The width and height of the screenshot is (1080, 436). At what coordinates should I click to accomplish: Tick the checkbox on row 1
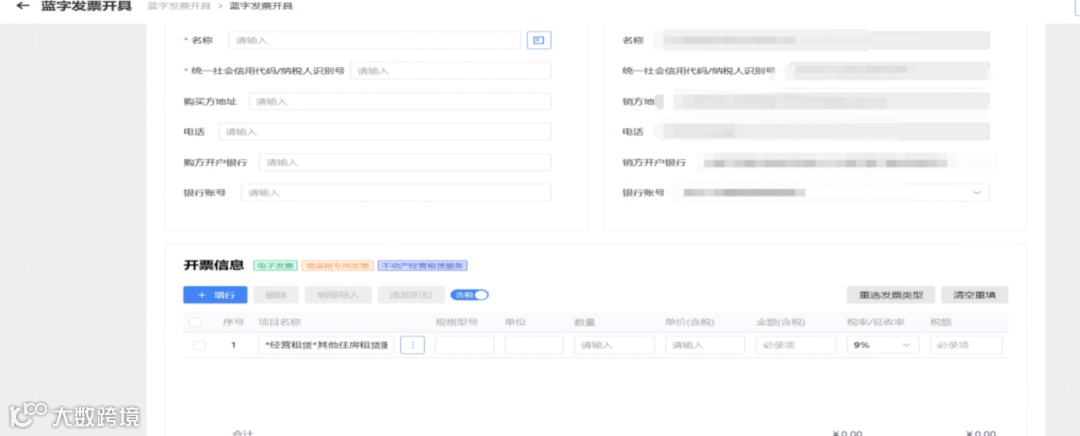coord(199,346)
